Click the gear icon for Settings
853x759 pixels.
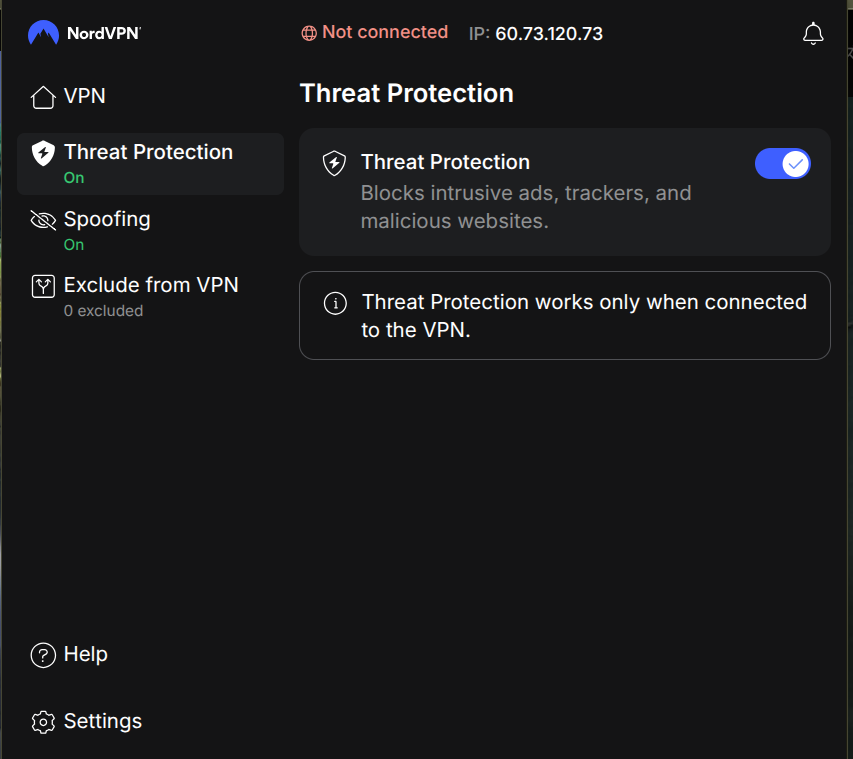43,722
